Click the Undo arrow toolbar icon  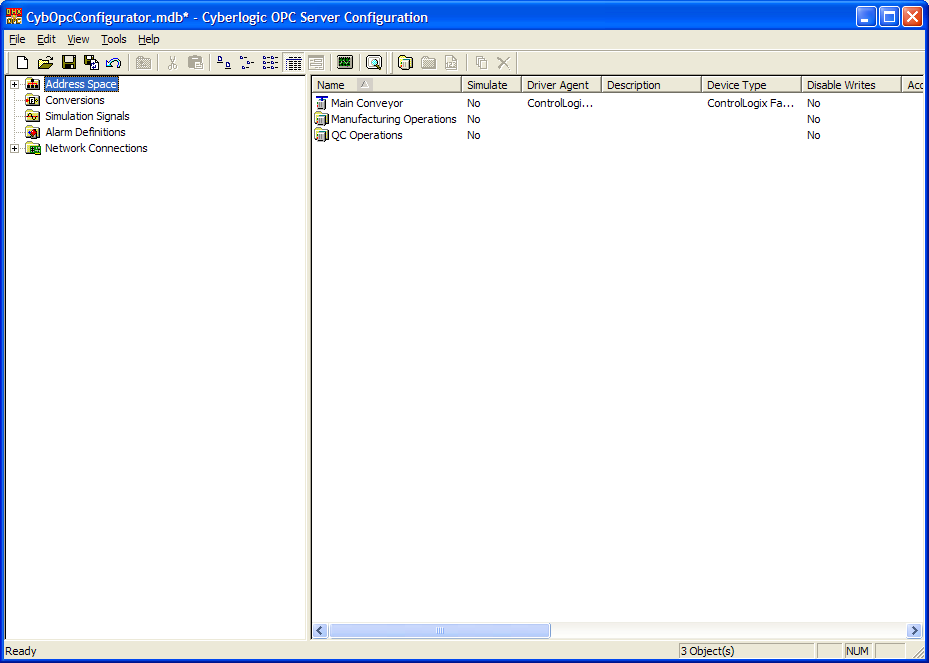(x=114, y=63)
